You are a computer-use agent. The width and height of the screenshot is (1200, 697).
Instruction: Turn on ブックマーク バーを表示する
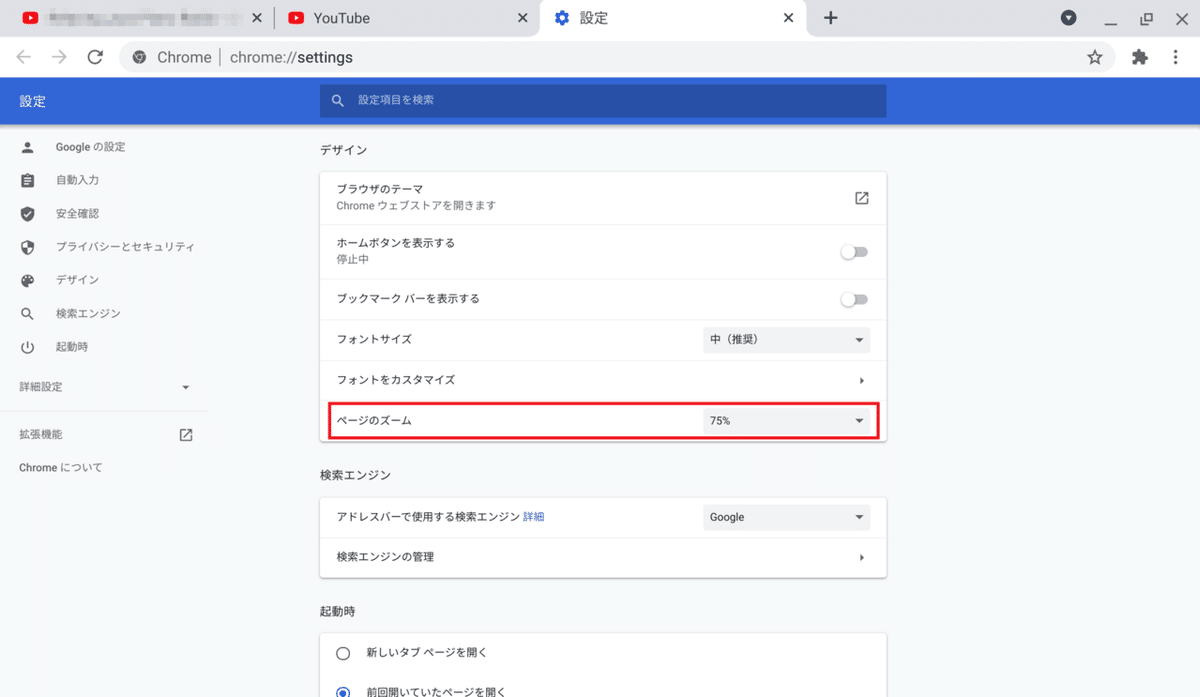854,299
